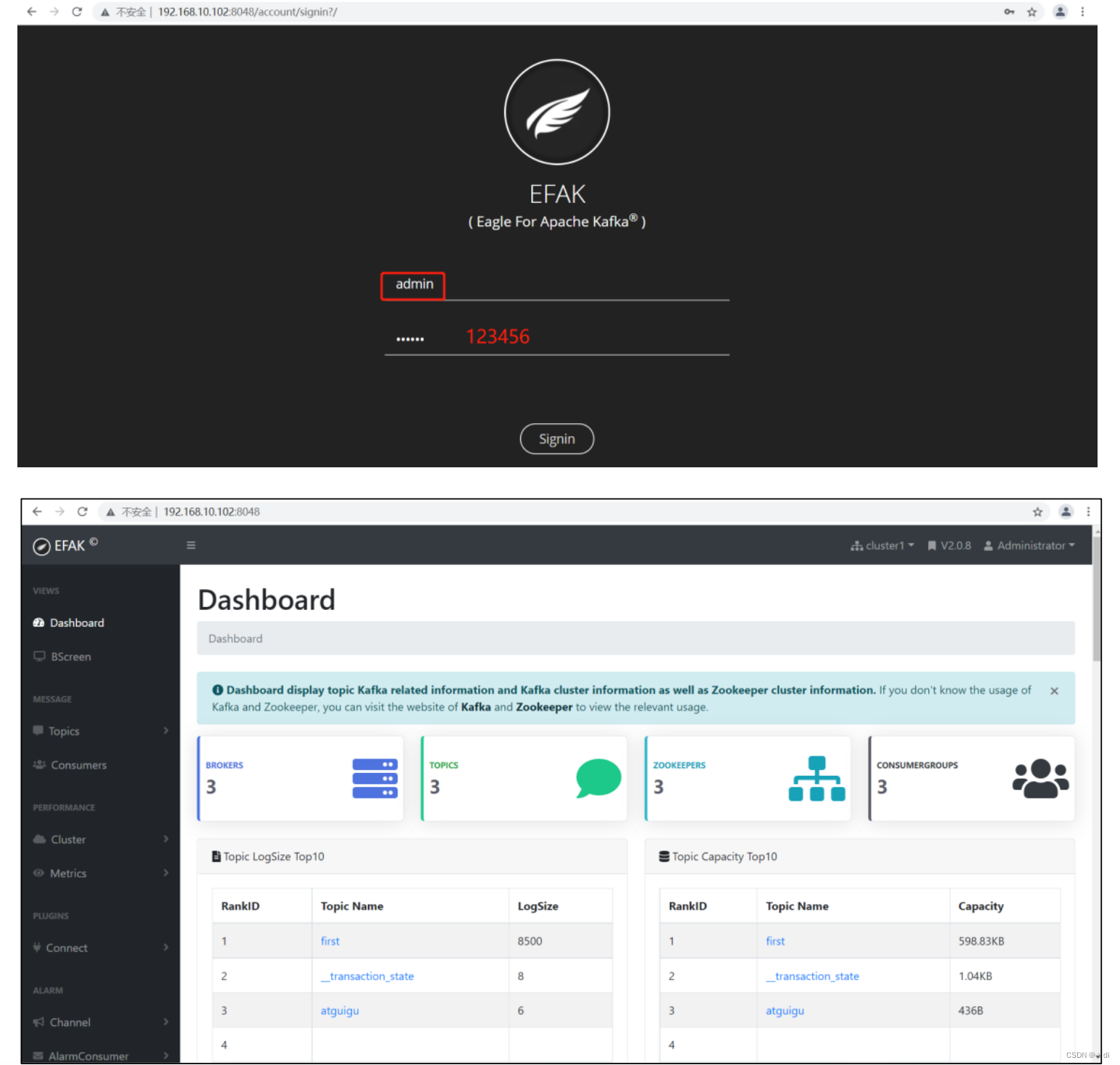Screen dimensions: 1120x1065
Task: Open topic 'first' in Capacity table
Action: coord(775,942)
